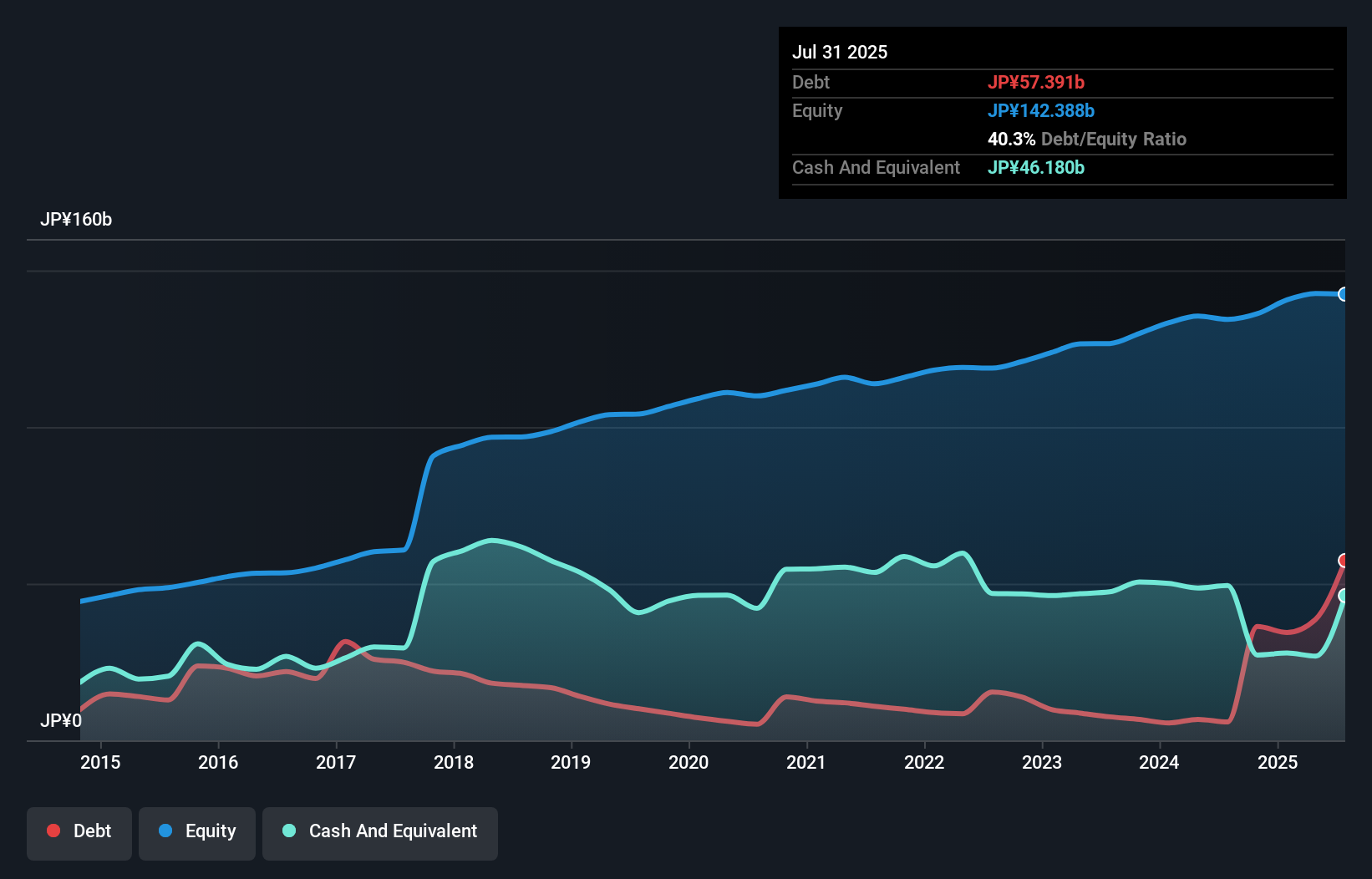1372x879 pixels.
Task: Click the blue JP¥142.388b Equity value
Action: pyautogui.click(x=1041, y=110)
